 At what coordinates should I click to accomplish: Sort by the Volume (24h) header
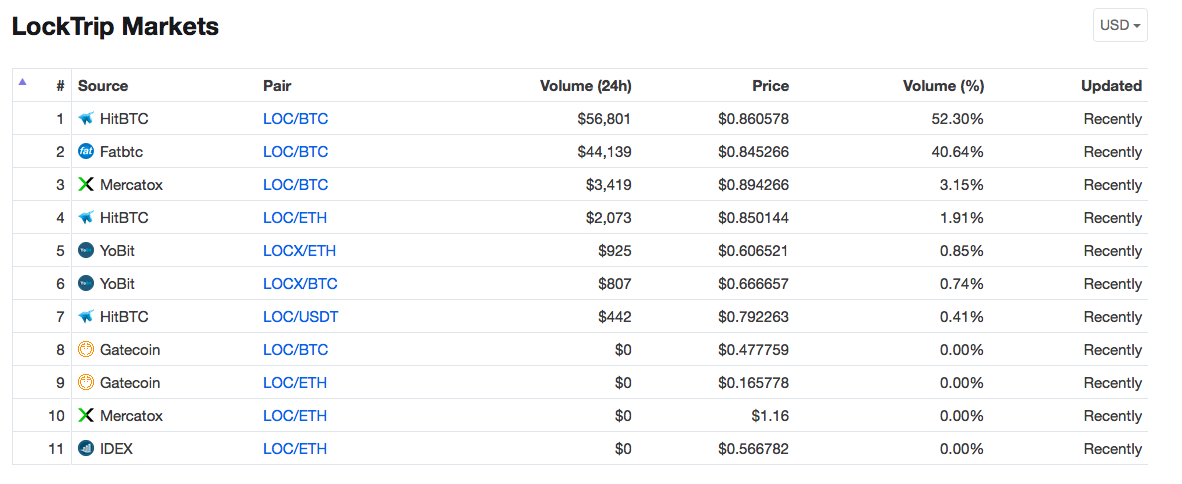coord(586,86)
